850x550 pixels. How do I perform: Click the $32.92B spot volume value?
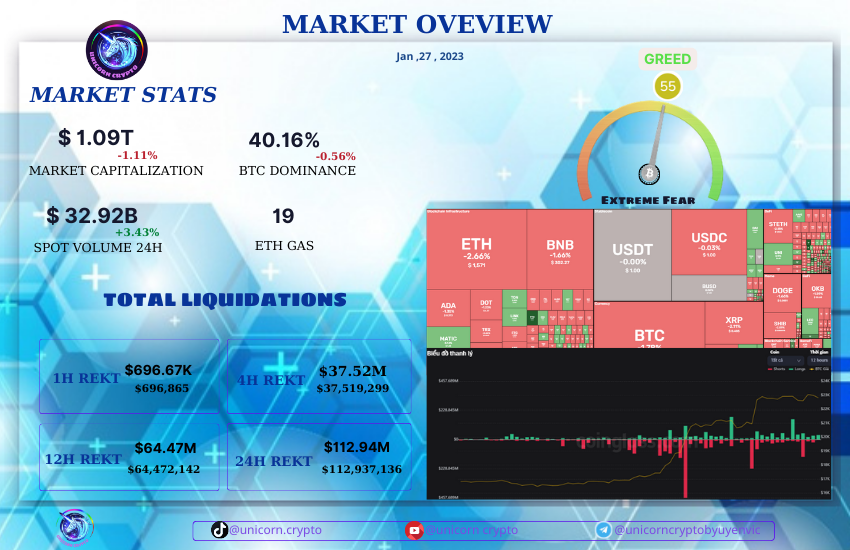(x=92, y=216)
